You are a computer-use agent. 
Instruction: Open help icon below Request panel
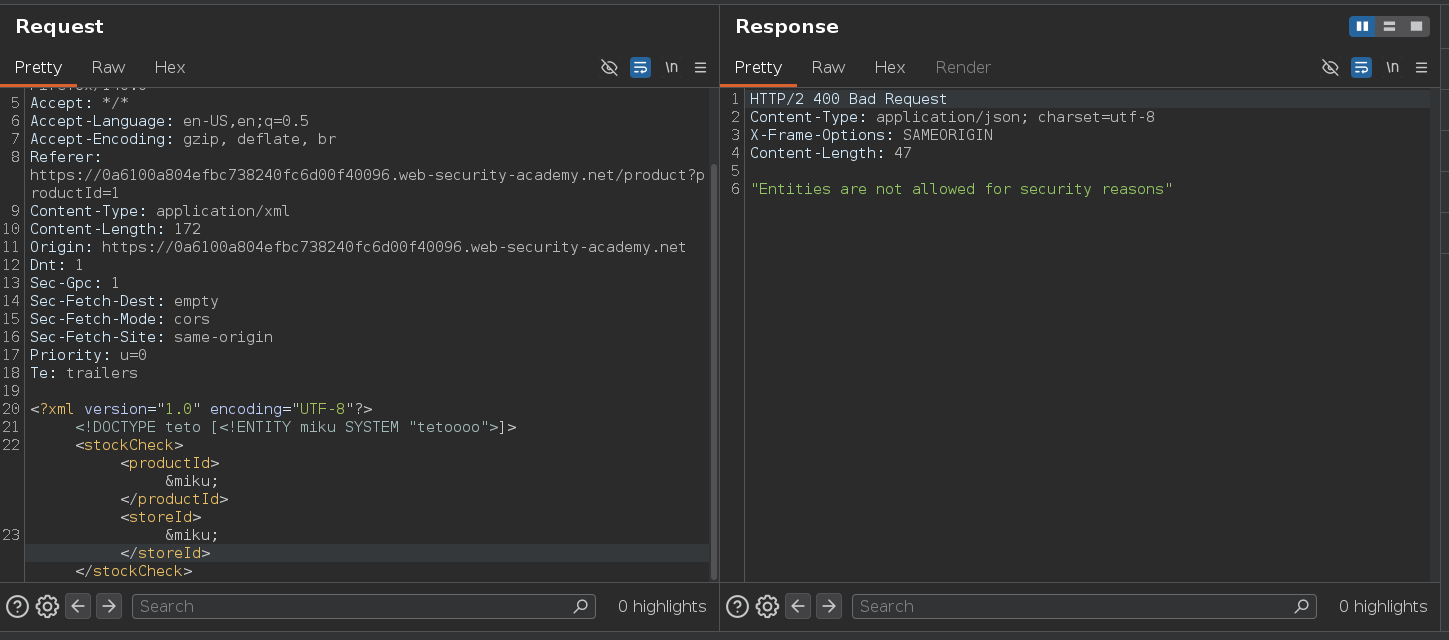point(18,606)
